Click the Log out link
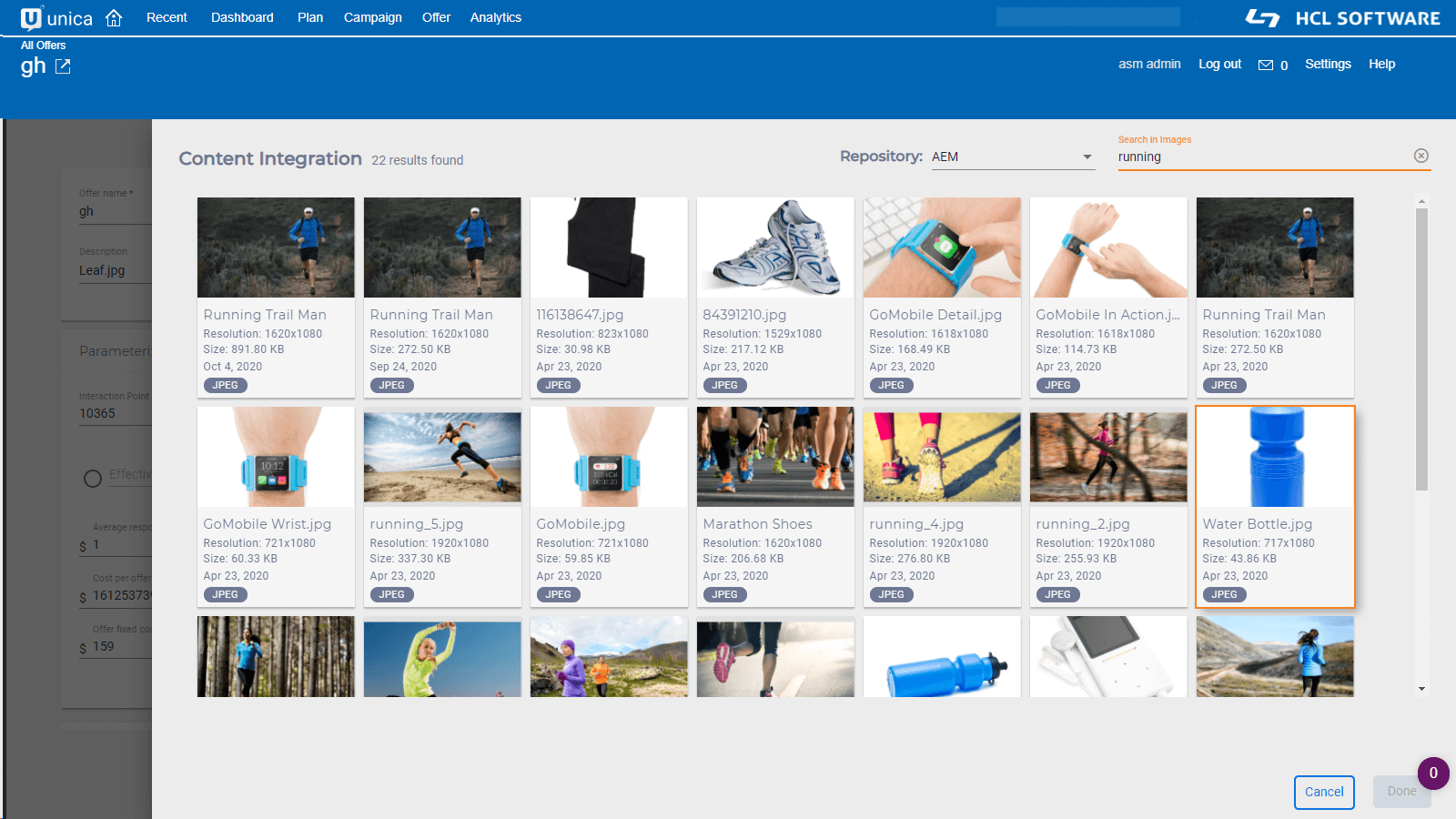The image size is (1456, 819). (1219, 64)
